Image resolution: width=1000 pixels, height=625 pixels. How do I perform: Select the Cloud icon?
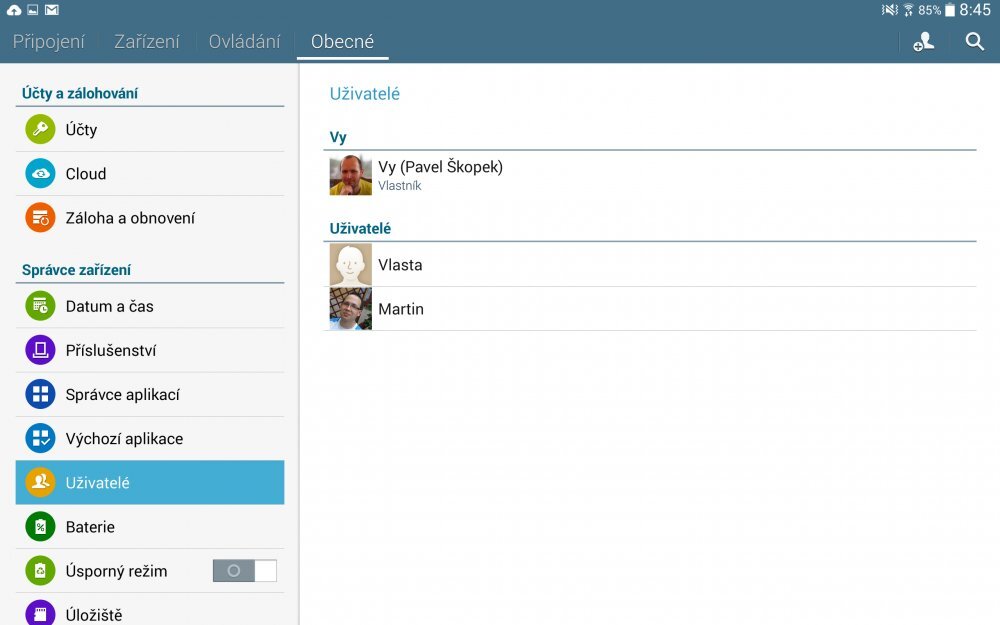(40, 174)
